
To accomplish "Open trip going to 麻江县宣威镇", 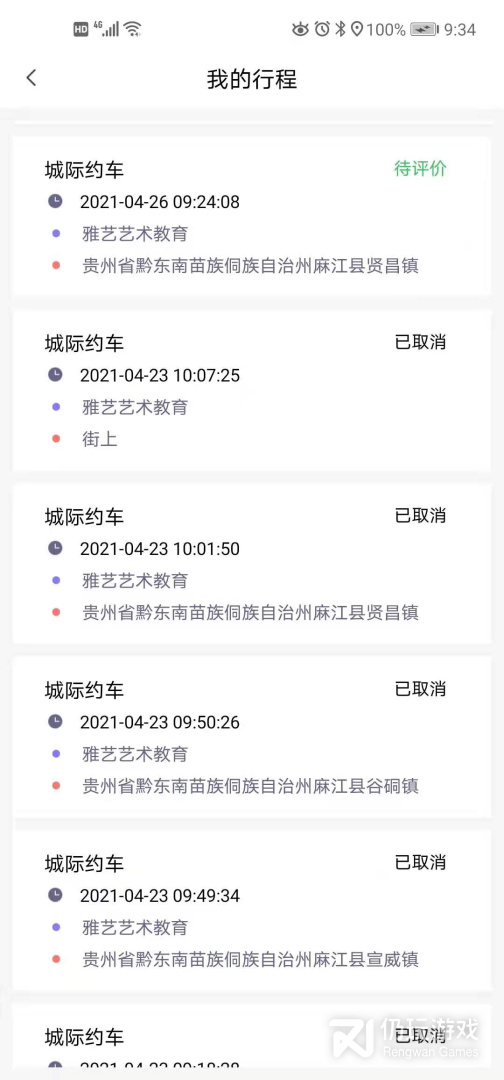I will (x=252, y=911).
